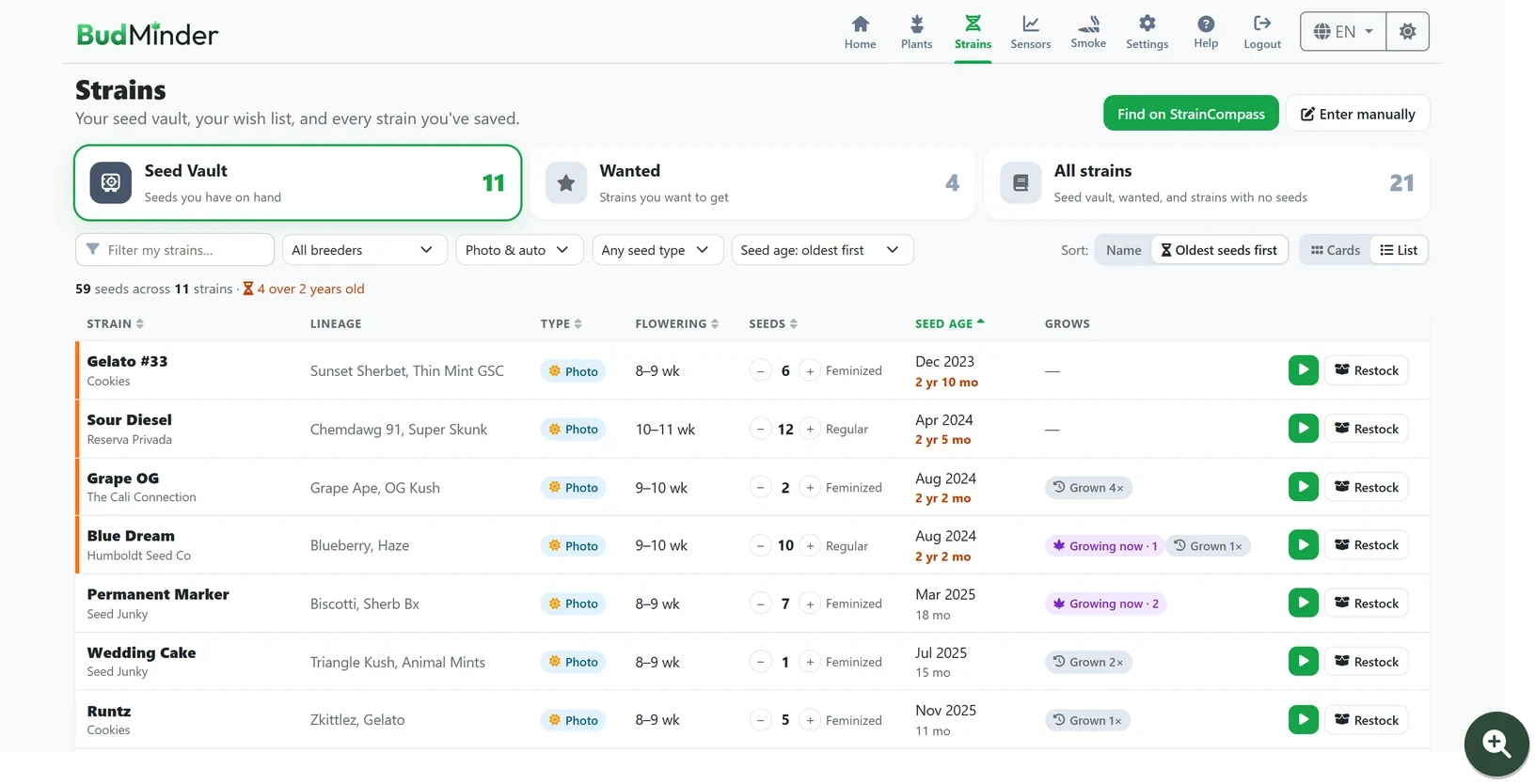Click Enter manually button
Screen dimensions: 1535x784
click(1357, 114)
